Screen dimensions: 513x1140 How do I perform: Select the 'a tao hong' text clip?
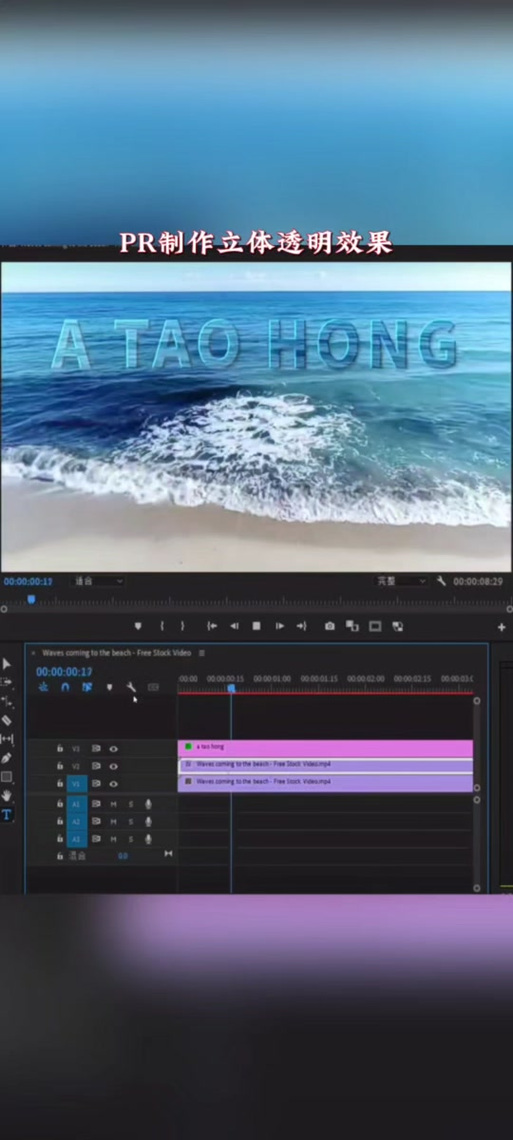[x=326, y=748]
